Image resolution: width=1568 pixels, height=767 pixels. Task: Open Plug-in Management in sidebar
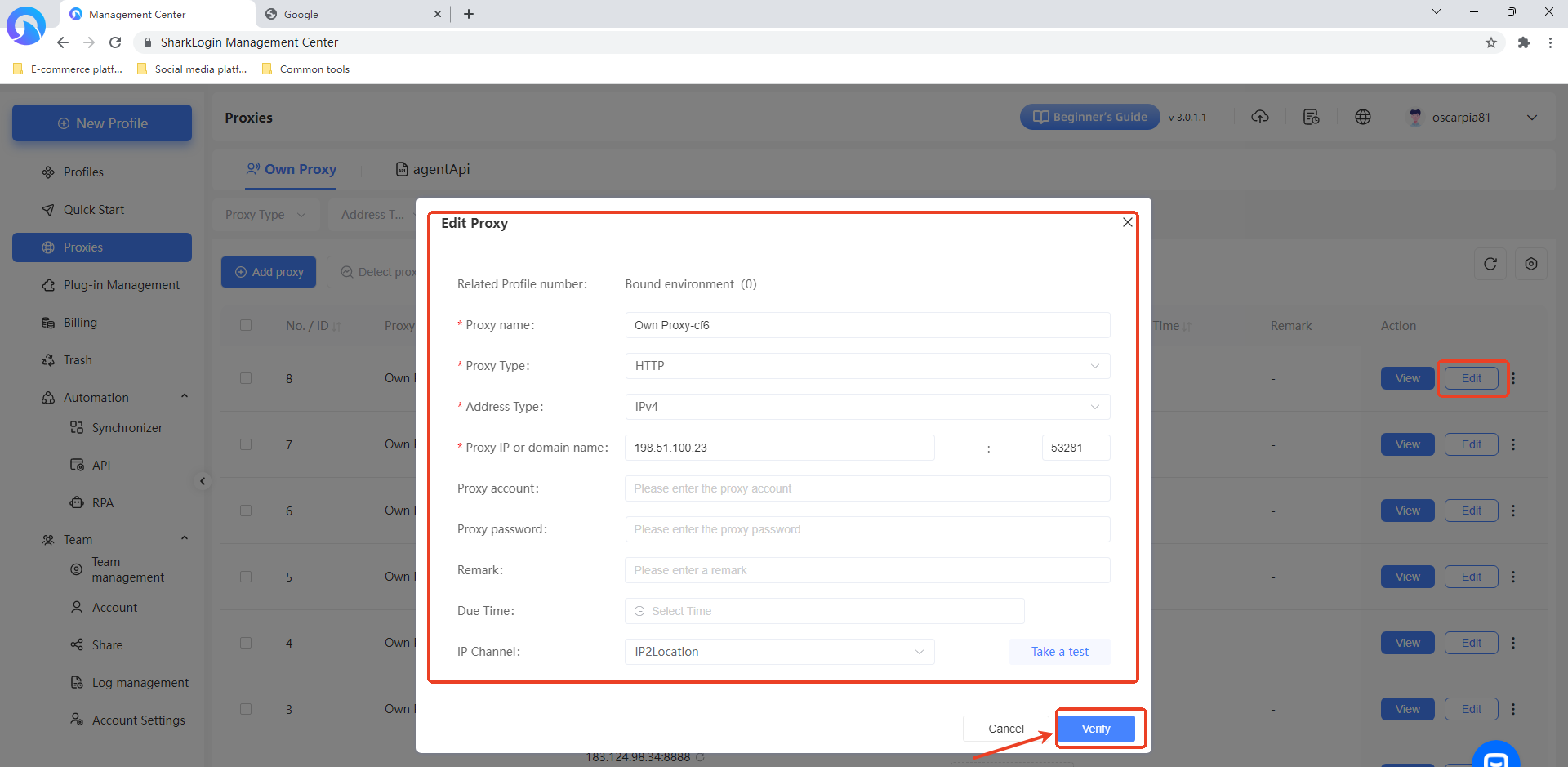point(121,285)
